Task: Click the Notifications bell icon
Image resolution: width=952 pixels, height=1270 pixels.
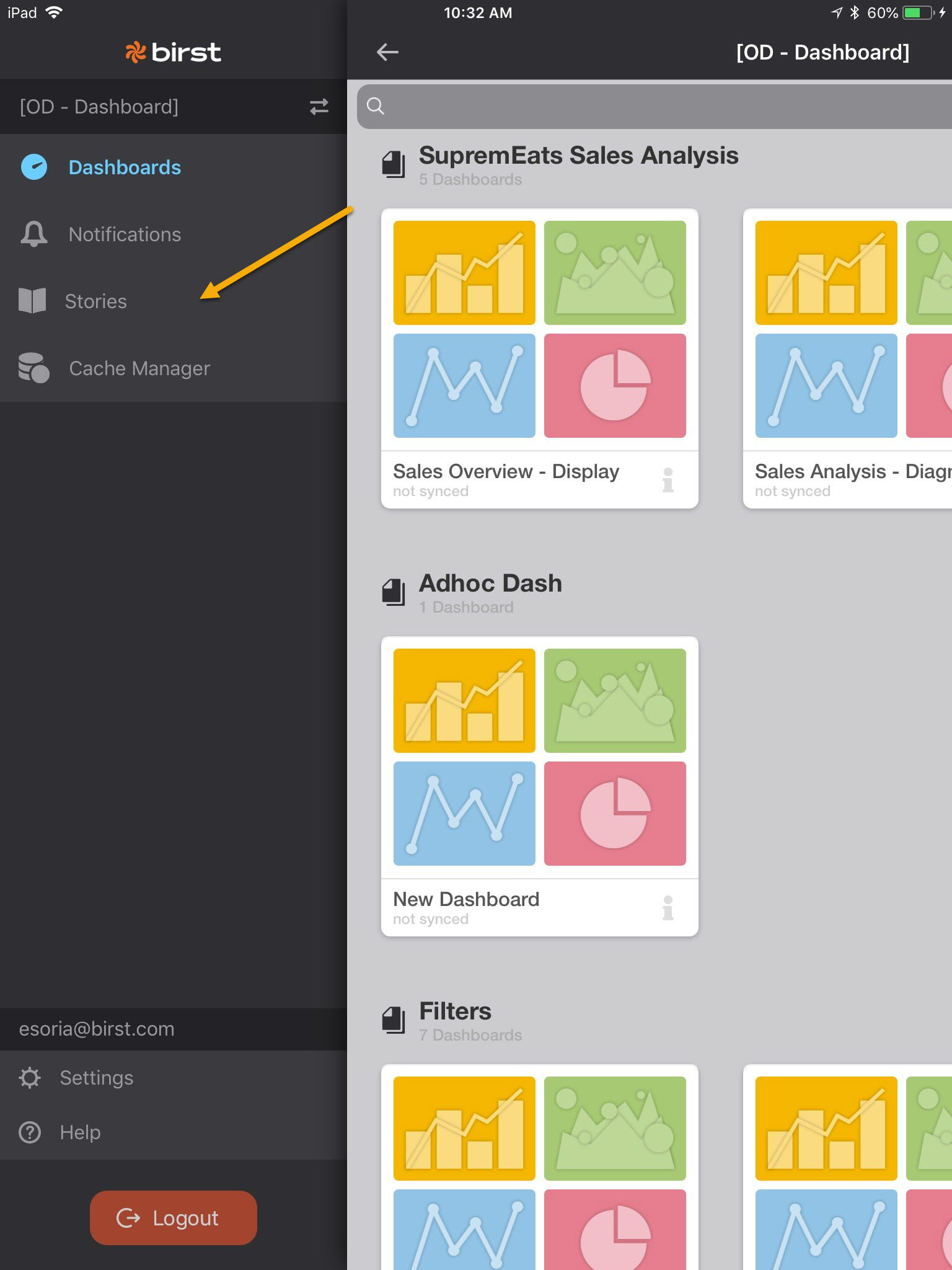Action: [34, 234]
